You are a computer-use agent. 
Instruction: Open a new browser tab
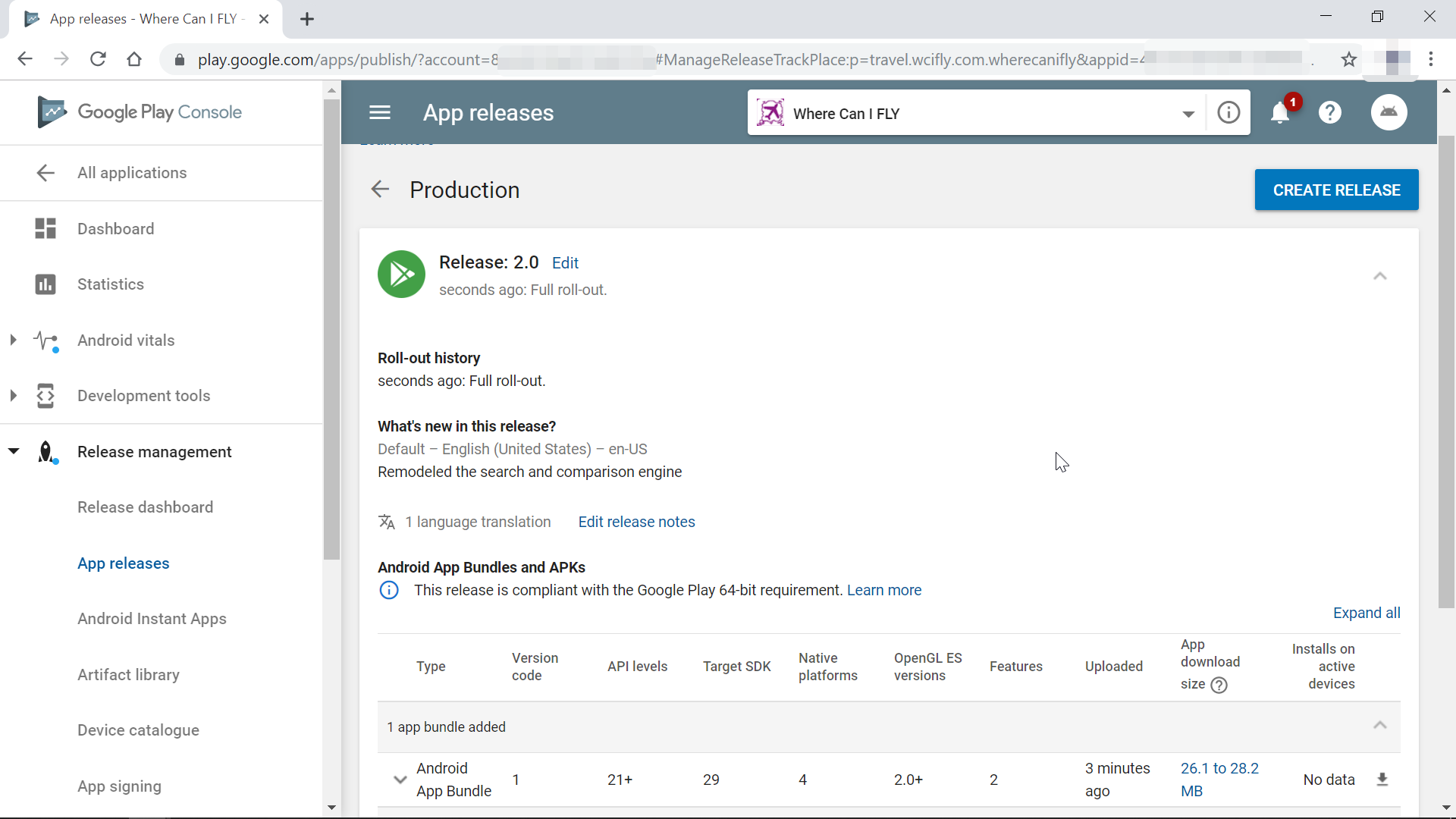pos(307,19)
